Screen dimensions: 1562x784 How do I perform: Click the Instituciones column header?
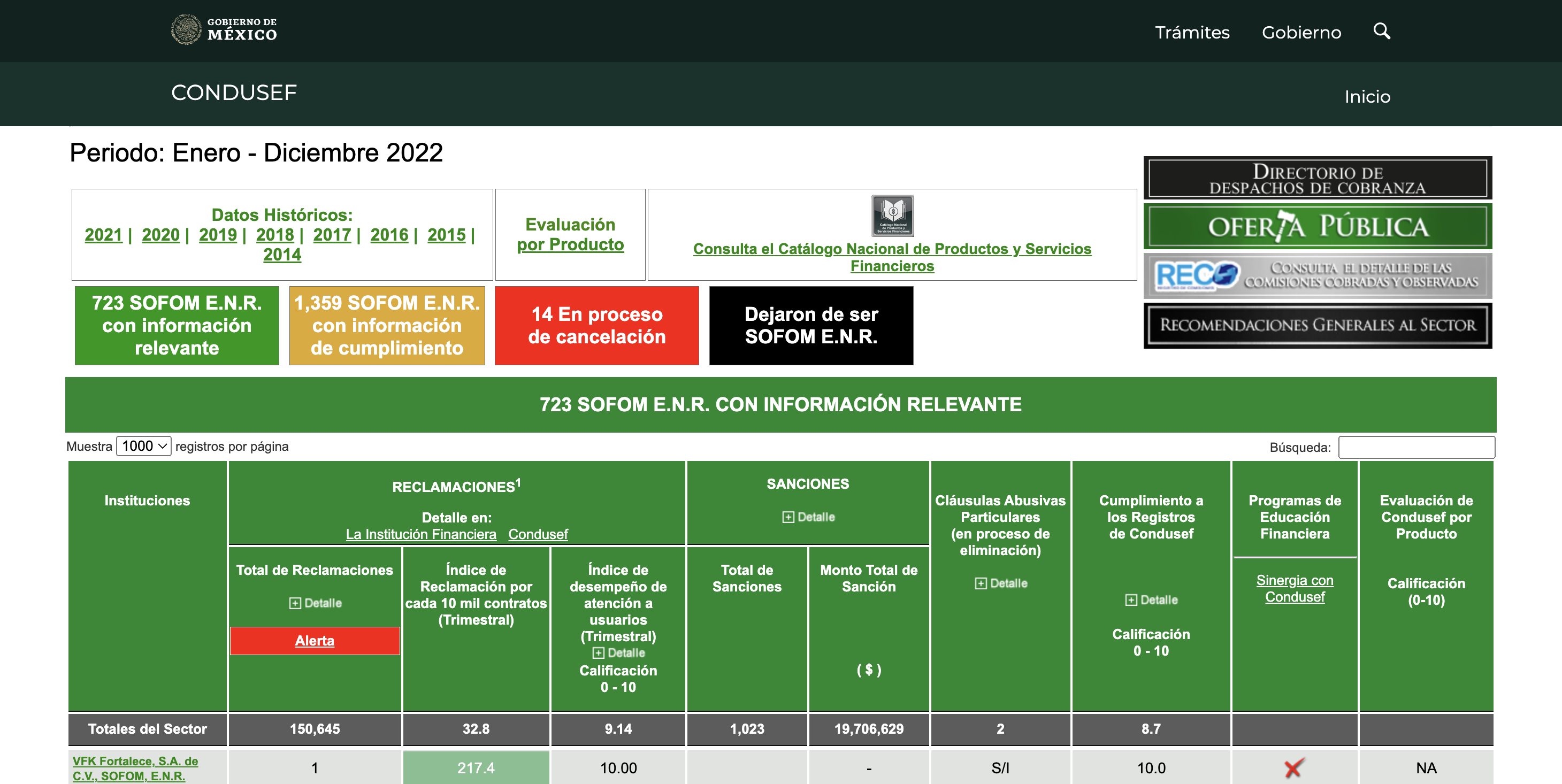pos(147,501)
